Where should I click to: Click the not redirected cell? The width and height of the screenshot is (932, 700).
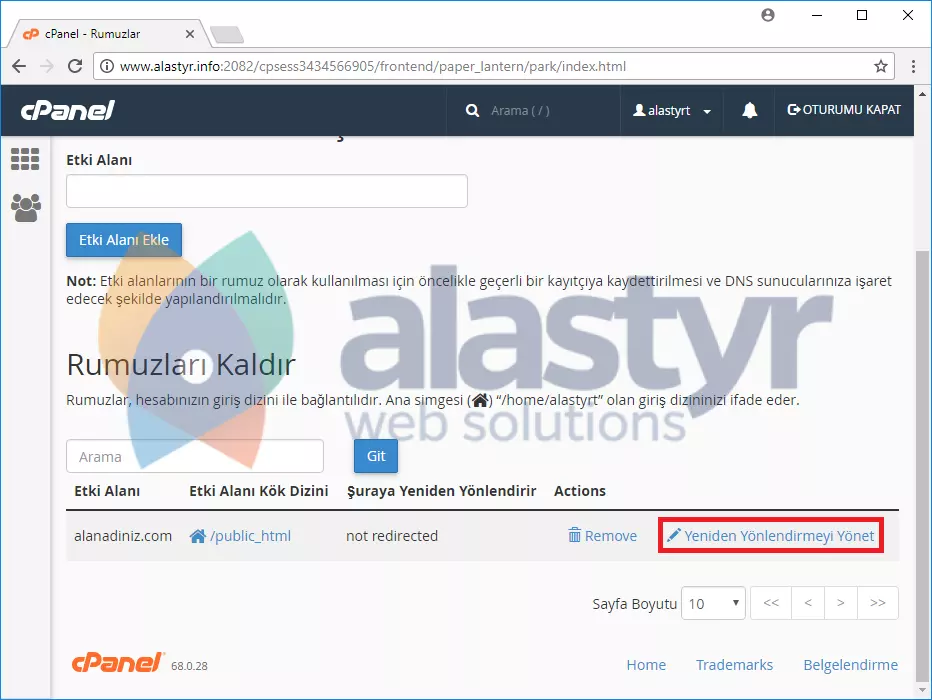point(392,536)
